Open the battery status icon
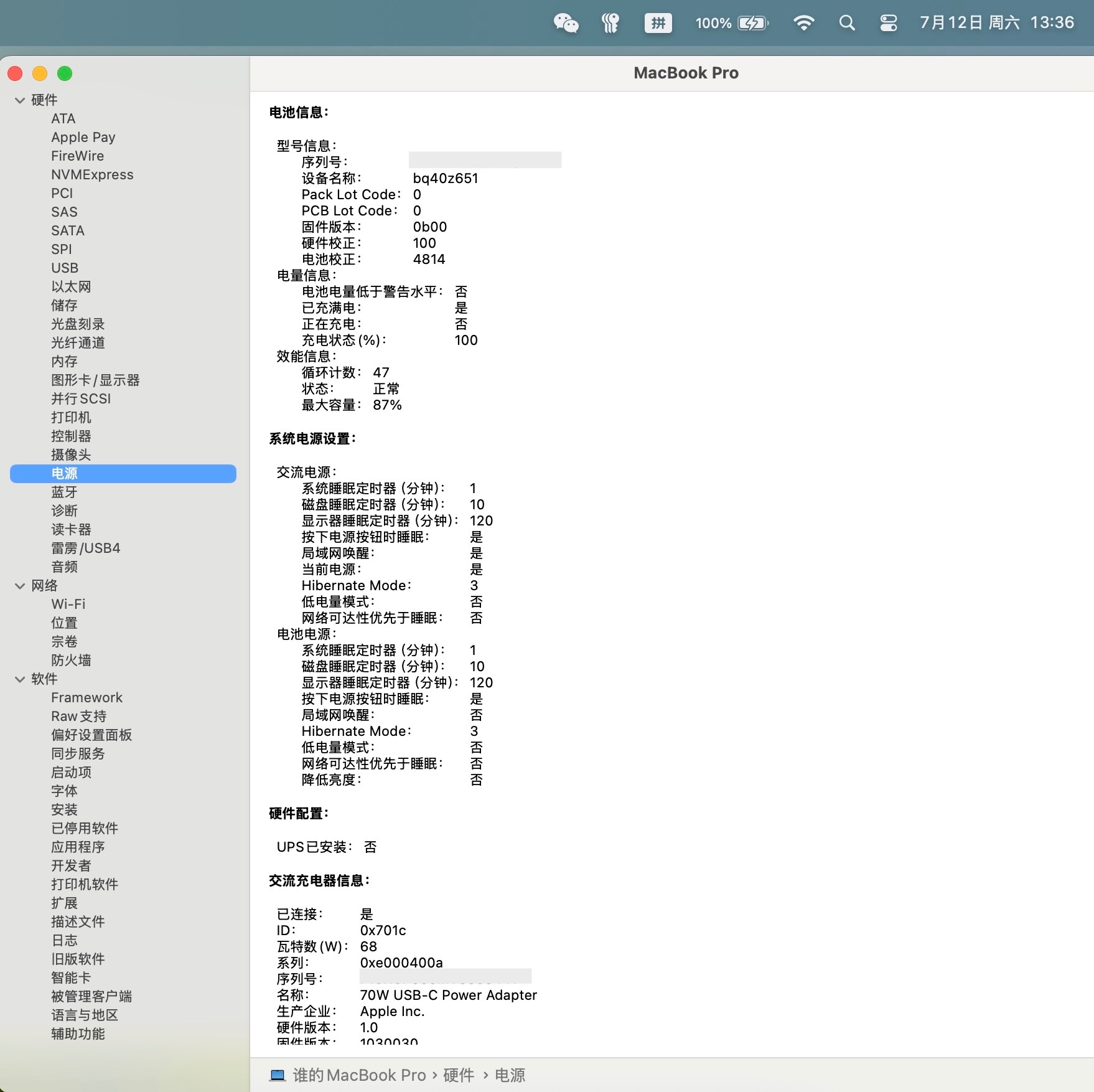The height and width of the screenshot is (1092, 1094). click(x=753, y=23)
